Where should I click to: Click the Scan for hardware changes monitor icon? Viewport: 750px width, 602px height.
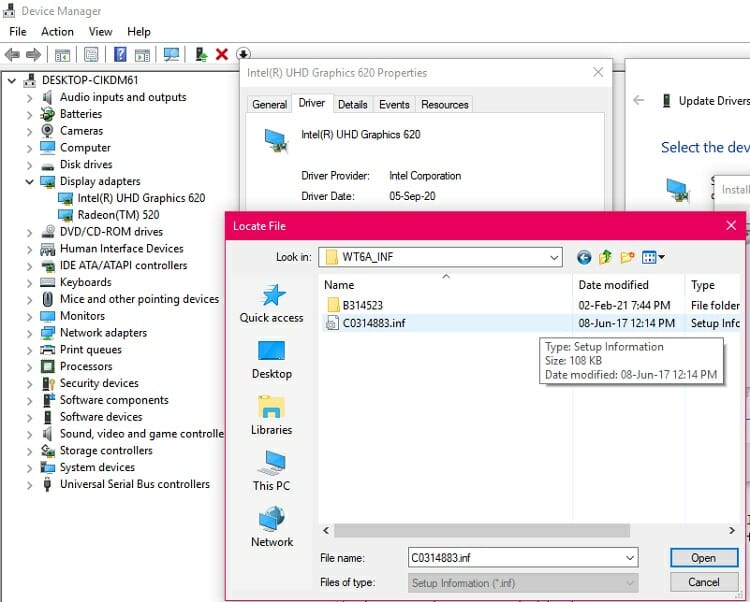(x=171, y=55)
